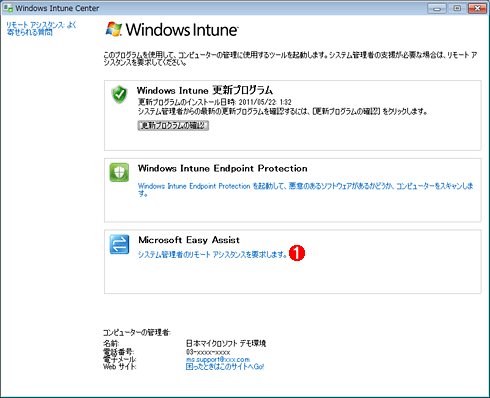This screenshot has width=490, height=398.
Task: Open the 困ったときはこのサイトへGo! web site link
Action: point(225,367)
